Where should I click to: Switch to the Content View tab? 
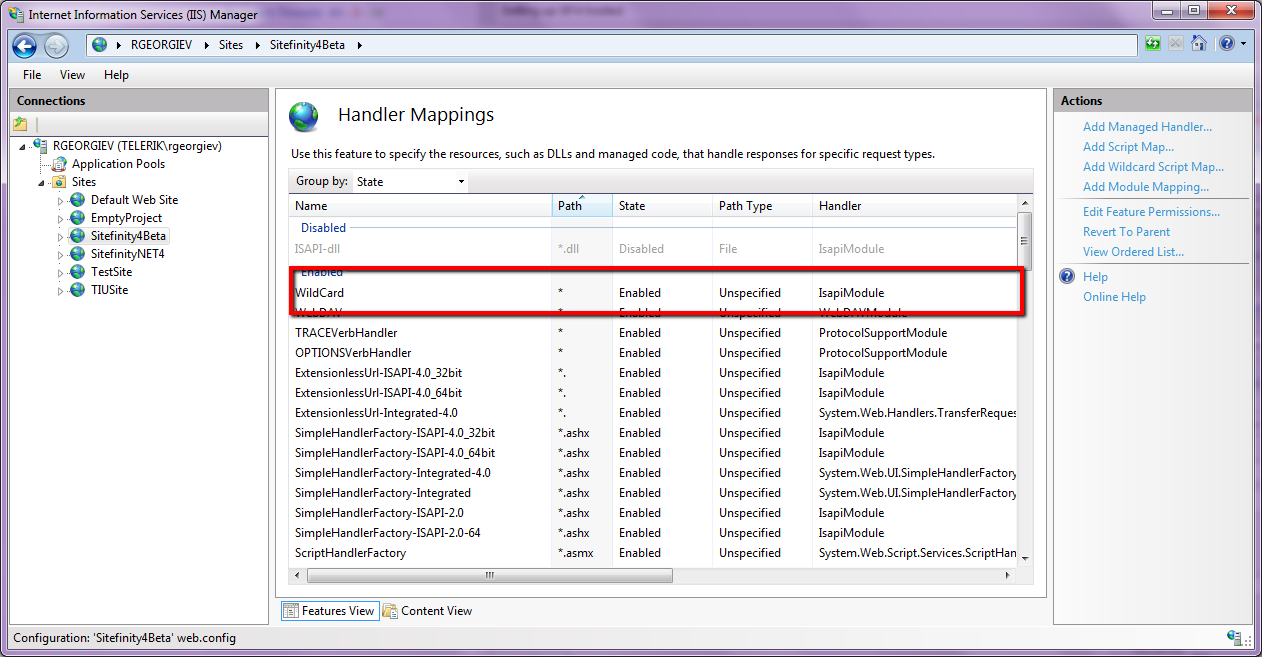point(427,611)
